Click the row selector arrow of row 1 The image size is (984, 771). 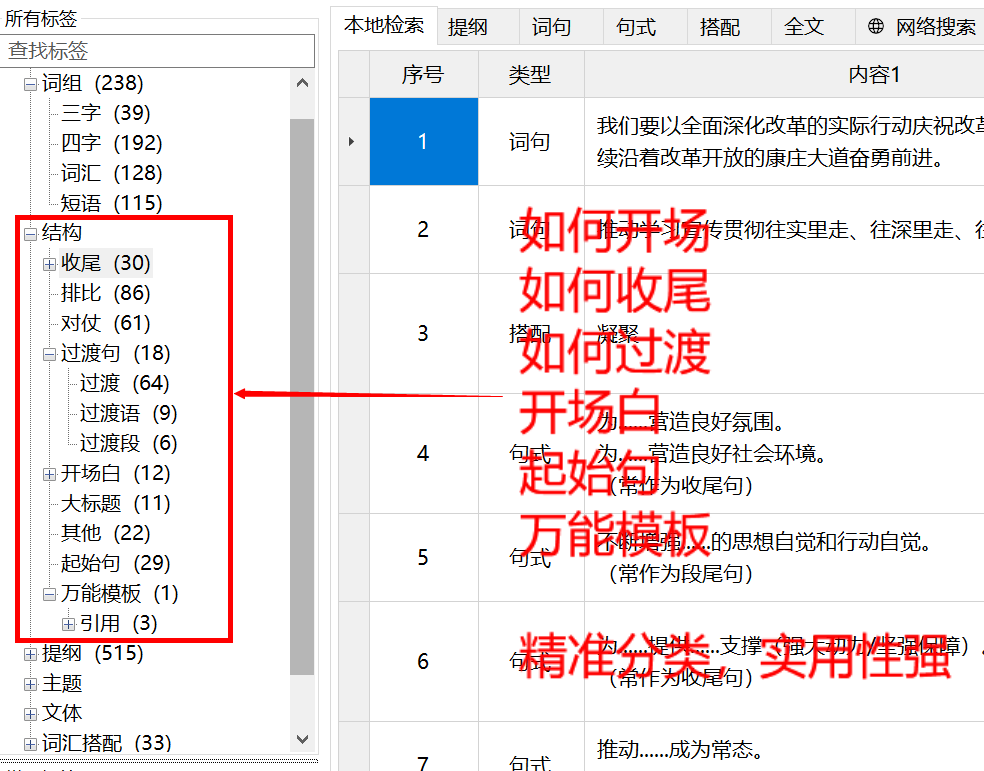(353, 142)
